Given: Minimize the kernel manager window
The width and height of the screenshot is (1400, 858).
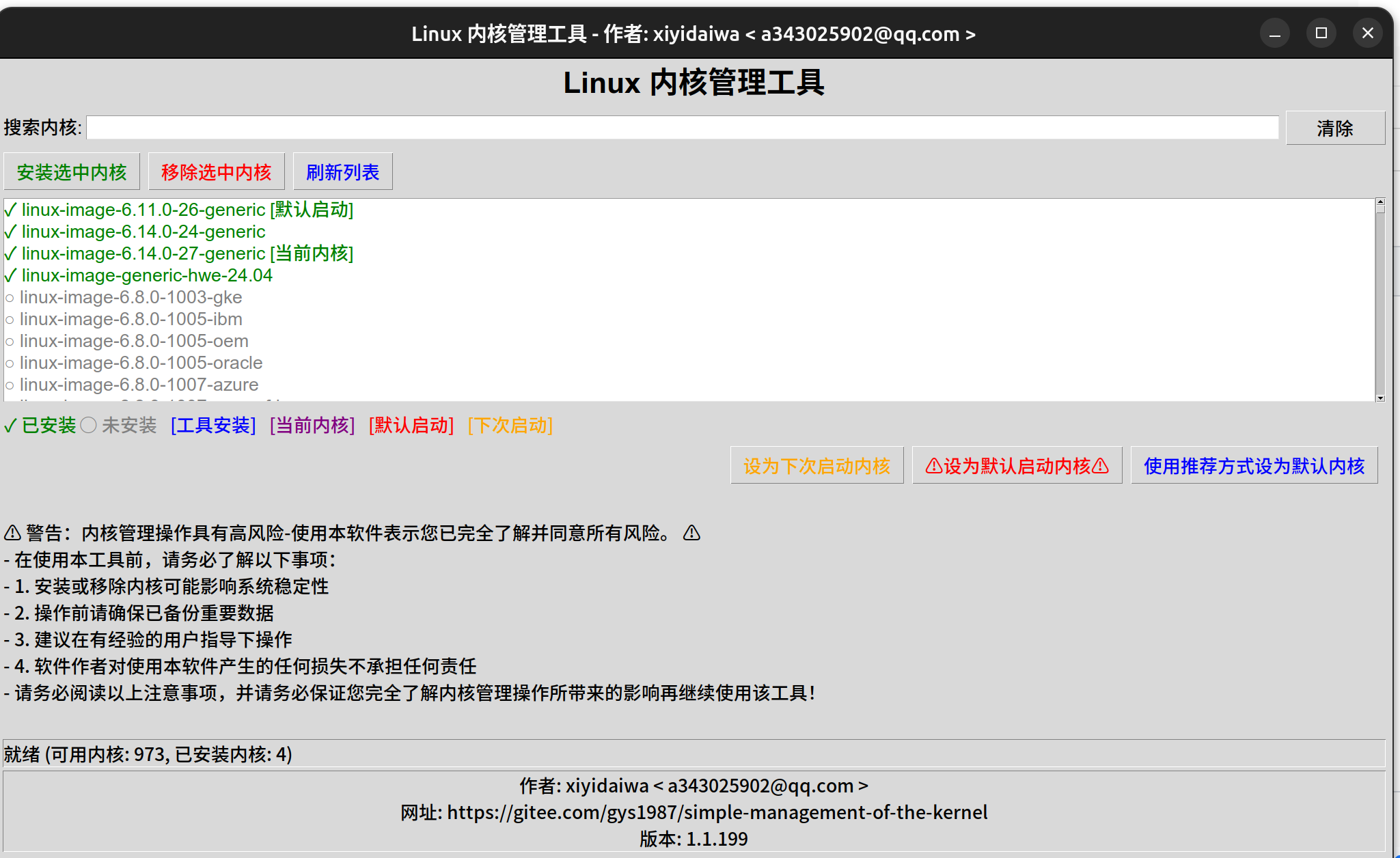Looking at the screenshot, I should click(x=1275, y=33).
